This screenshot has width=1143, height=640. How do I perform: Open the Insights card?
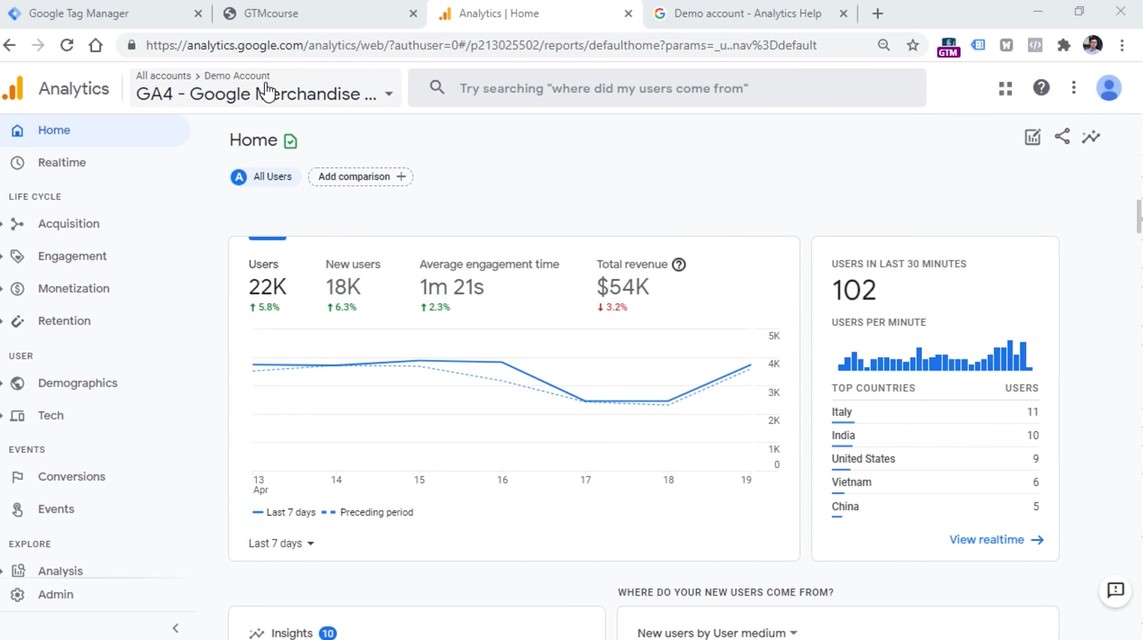click(417, 624)
